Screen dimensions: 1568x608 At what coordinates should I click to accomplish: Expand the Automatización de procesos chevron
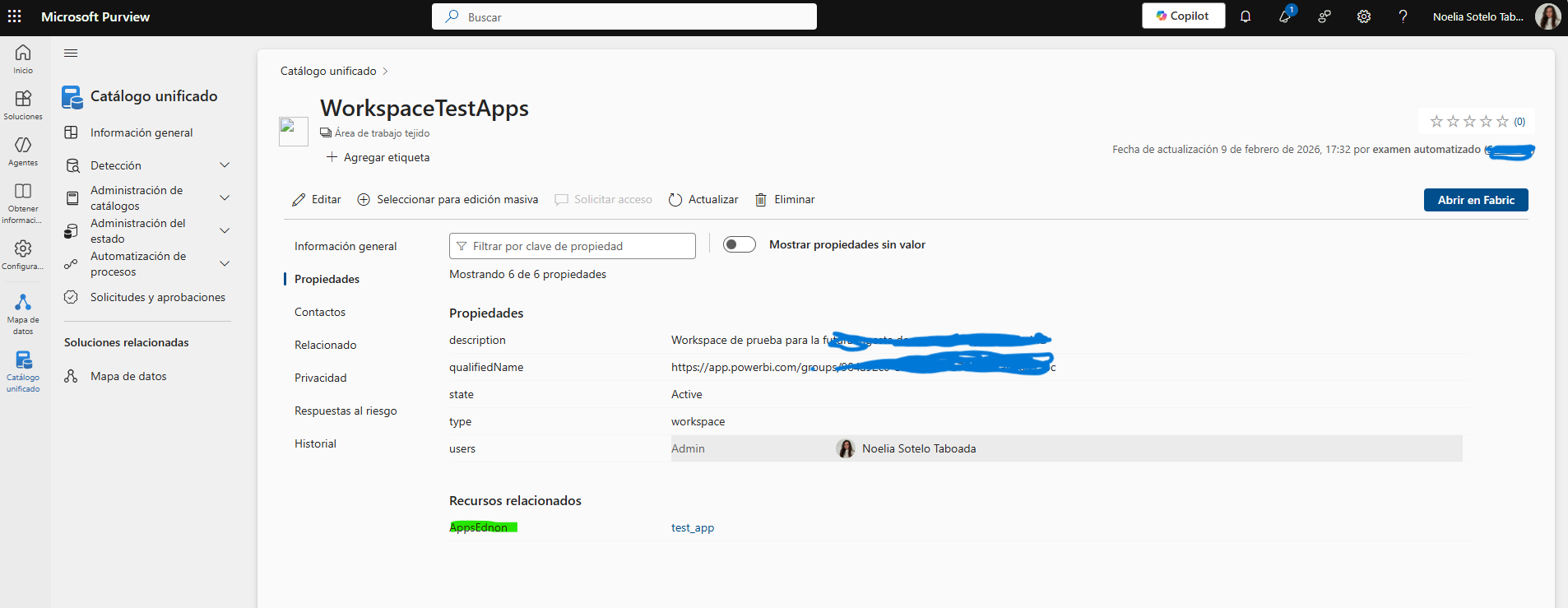coord(225,264)
